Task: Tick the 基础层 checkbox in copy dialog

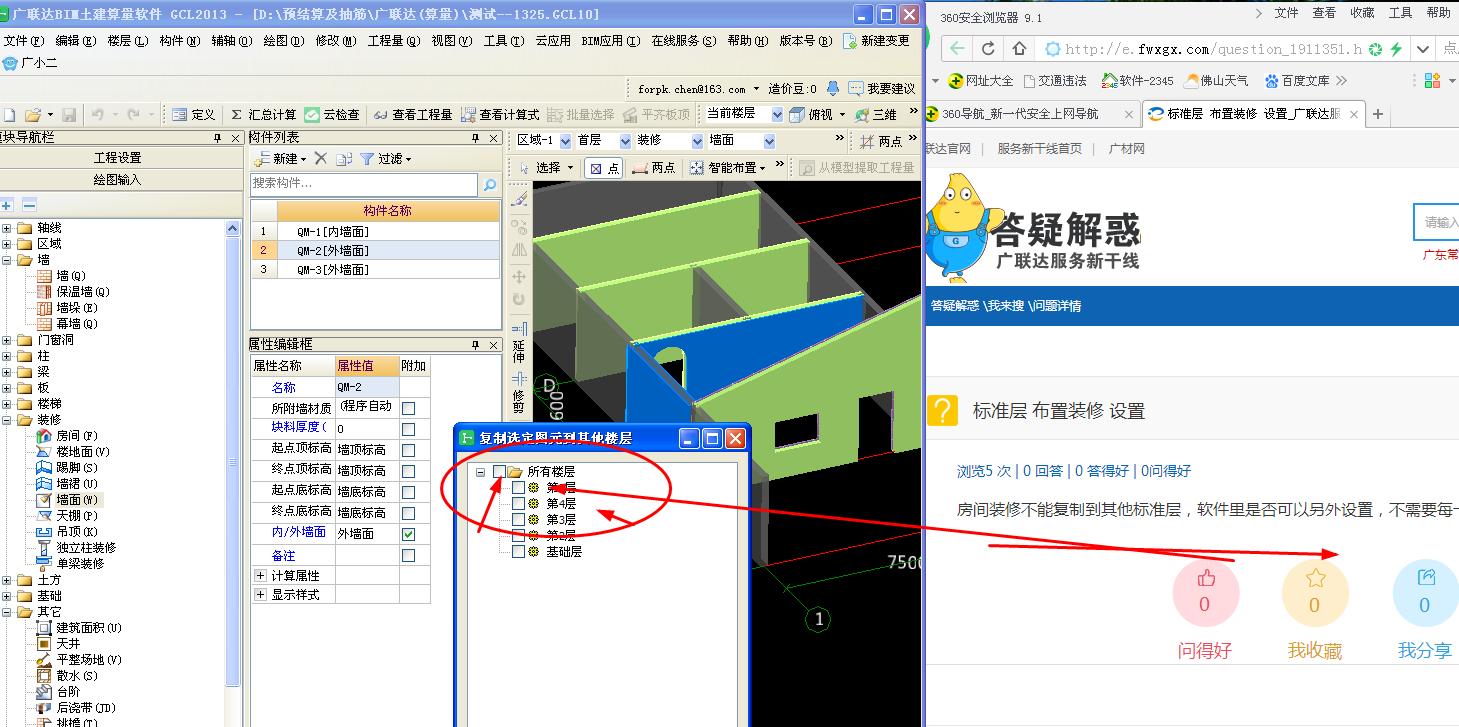Action: [x=518, y=552]
